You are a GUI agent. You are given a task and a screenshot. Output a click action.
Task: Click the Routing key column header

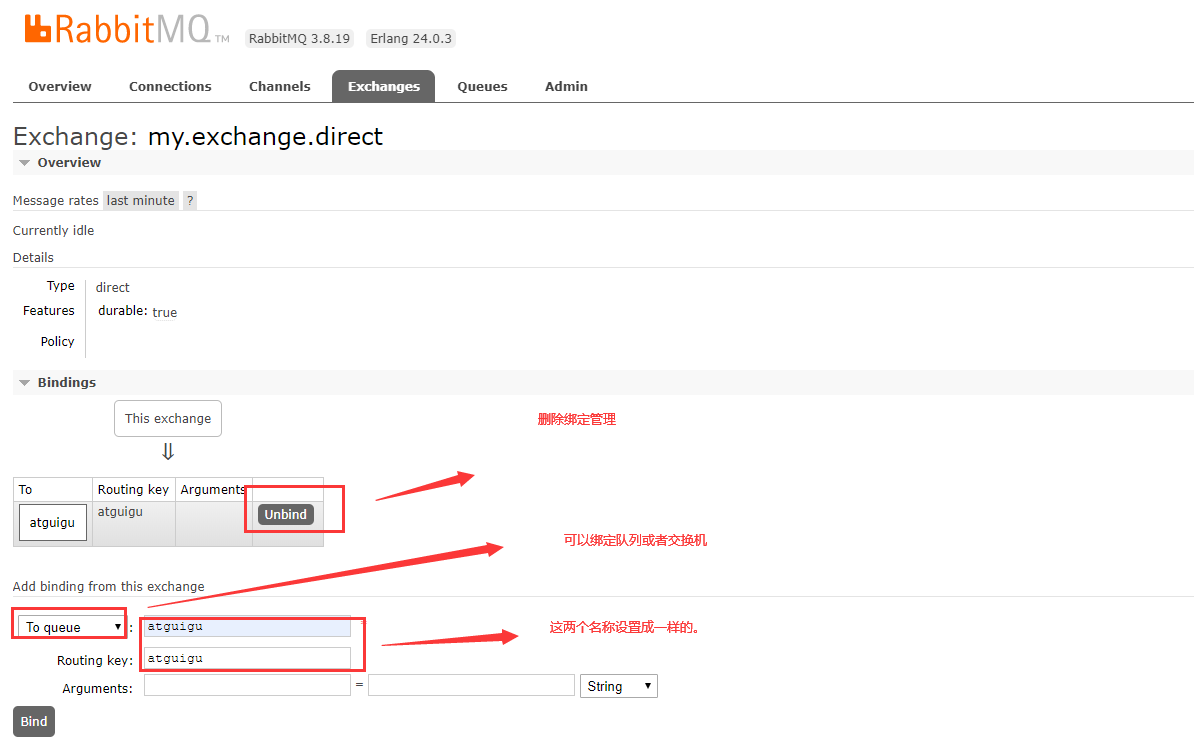[x=133, y=489]
